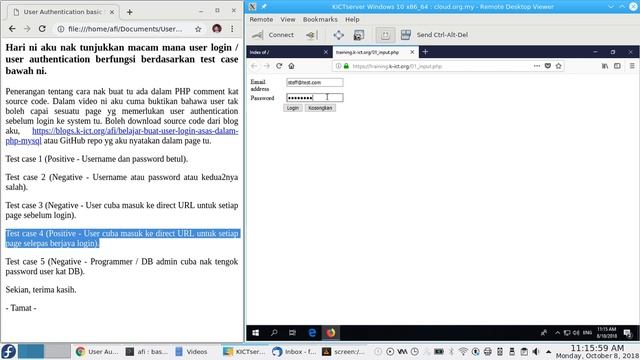Click the Login button

point(293,108)
